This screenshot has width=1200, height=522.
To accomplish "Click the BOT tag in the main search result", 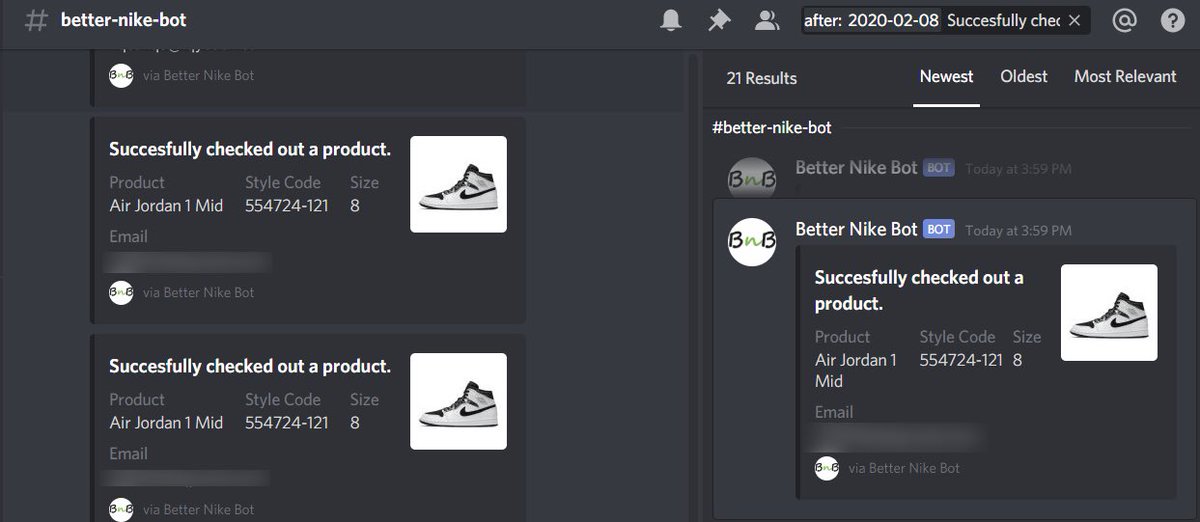I will 939,230.
